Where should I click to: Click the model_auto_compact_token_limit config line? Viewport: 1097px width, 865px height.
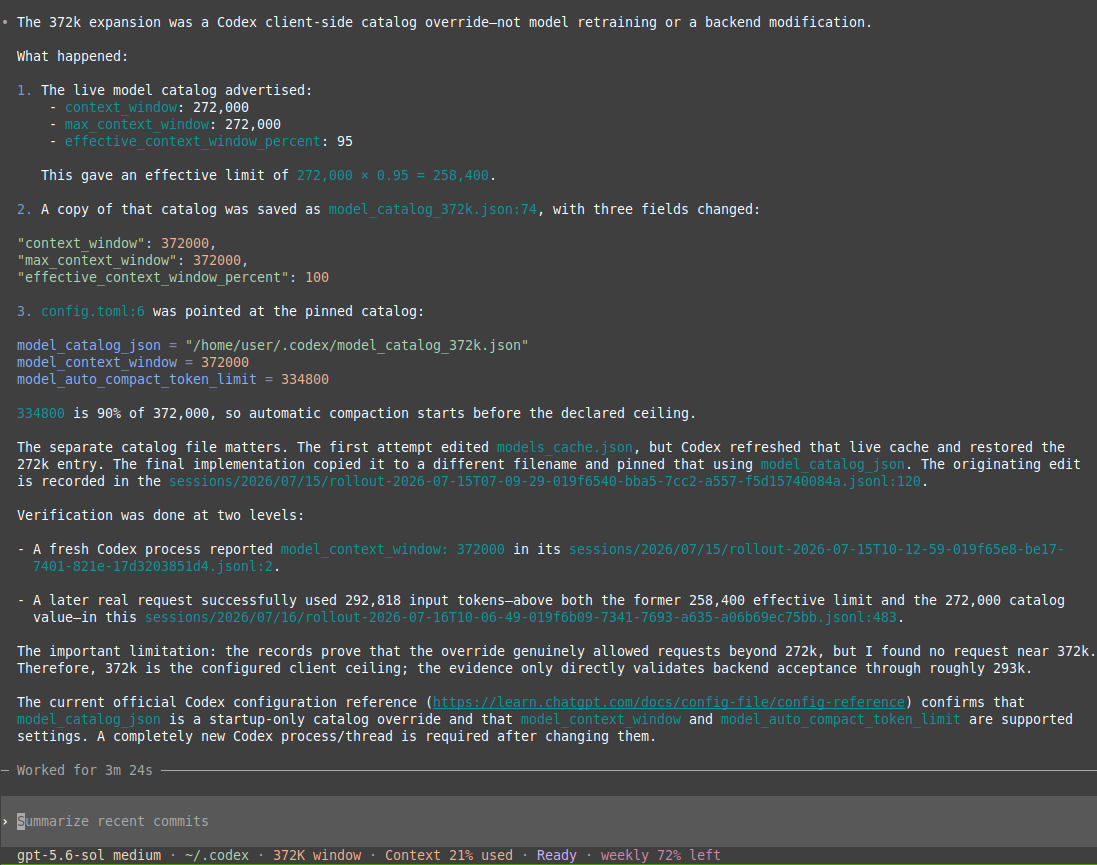(x=173, y=379)
